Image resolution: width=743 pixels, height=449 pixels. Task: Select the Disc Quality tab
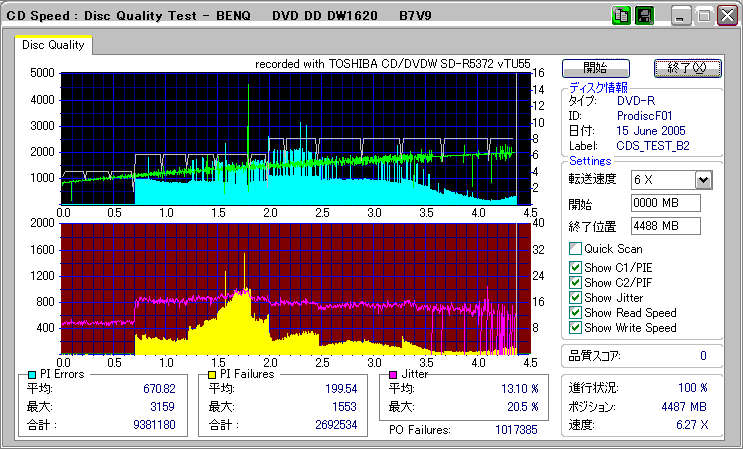[x=53, y=44]
